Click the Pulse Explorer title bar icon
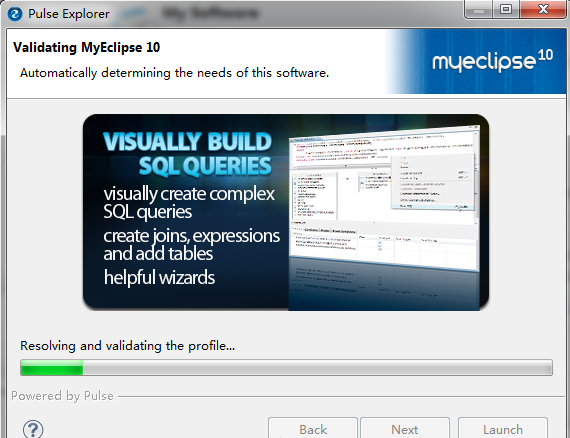 coord(15,14)
